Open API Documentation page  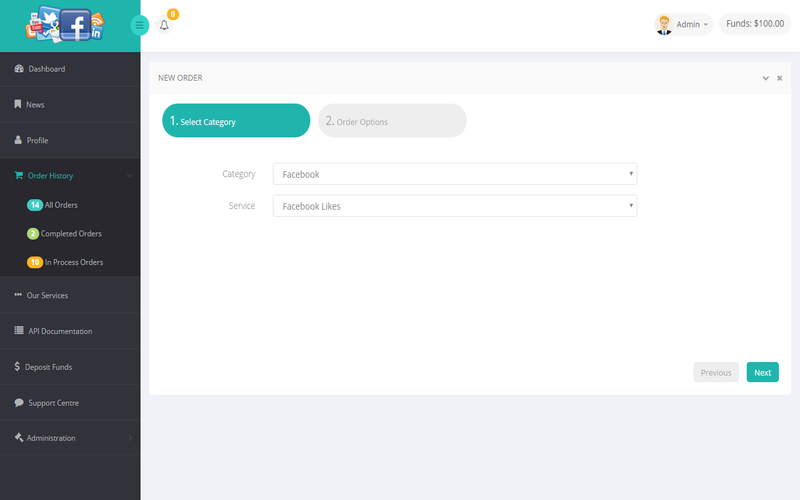pos(70,331)
